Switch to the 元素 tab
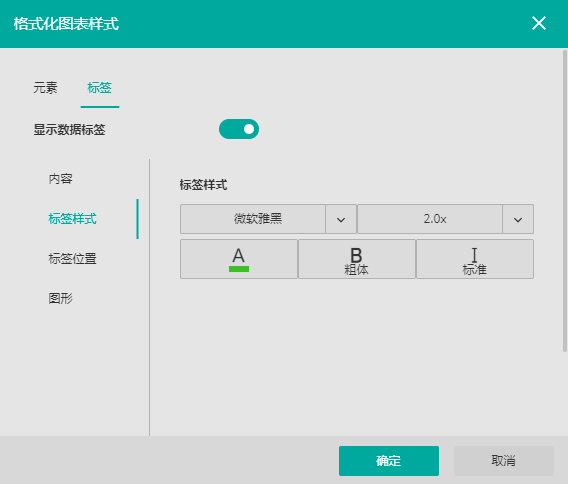Image resolution: width=568 pixels, height=484 pixels. 45,88
